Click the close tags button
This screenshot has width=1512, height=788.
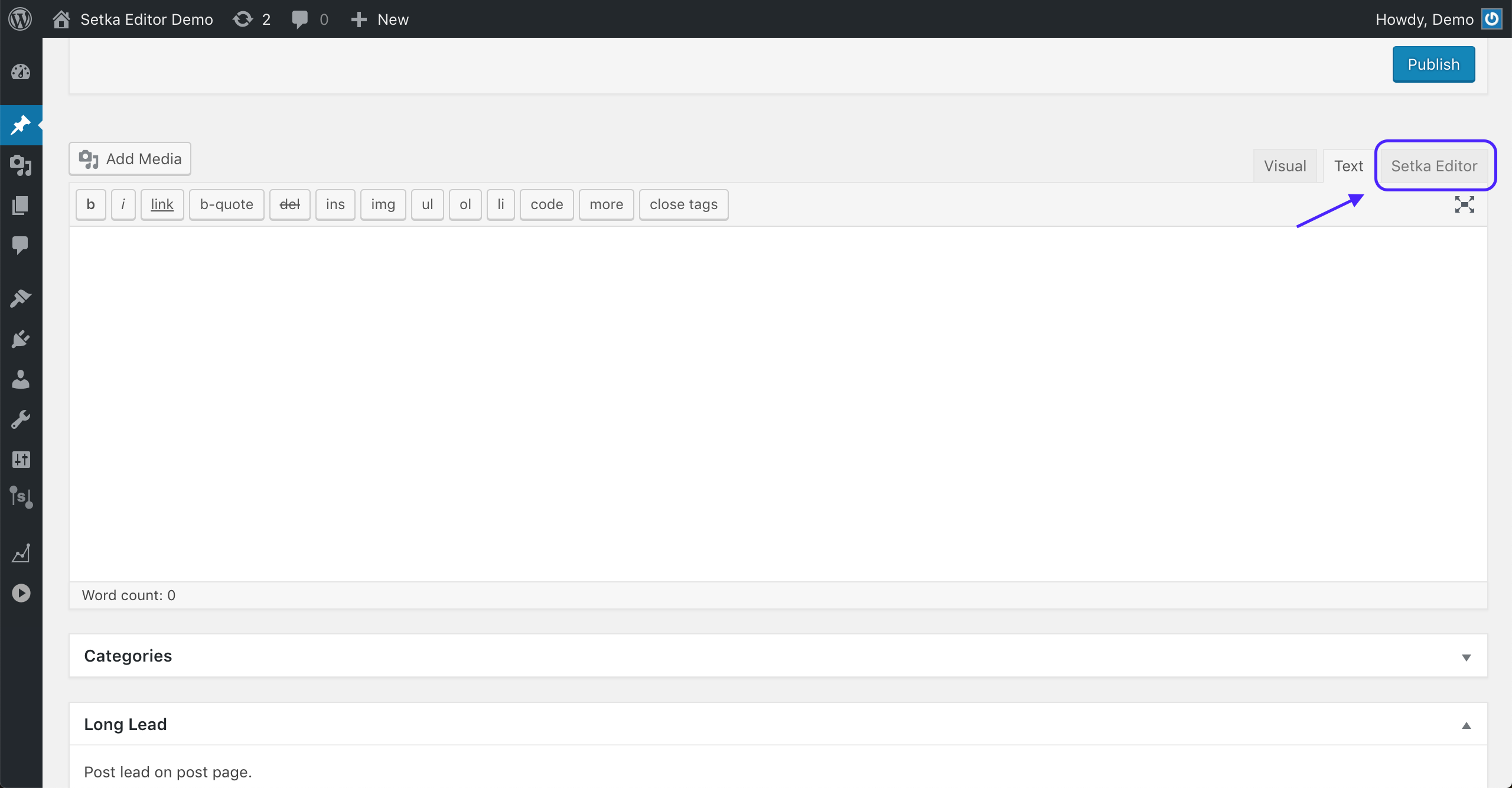(x=683, y=204)
